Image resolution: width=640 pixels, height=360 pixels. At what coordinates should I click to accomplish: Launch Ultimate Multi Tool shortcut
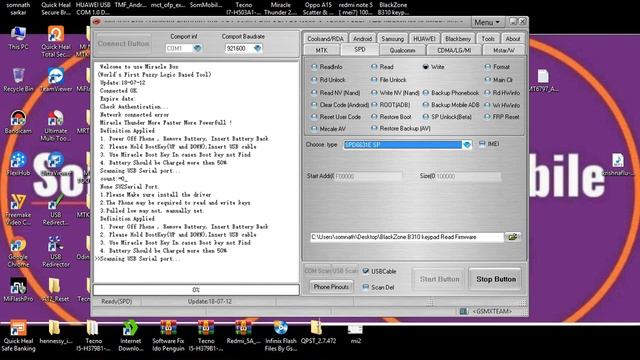[56, 126]
